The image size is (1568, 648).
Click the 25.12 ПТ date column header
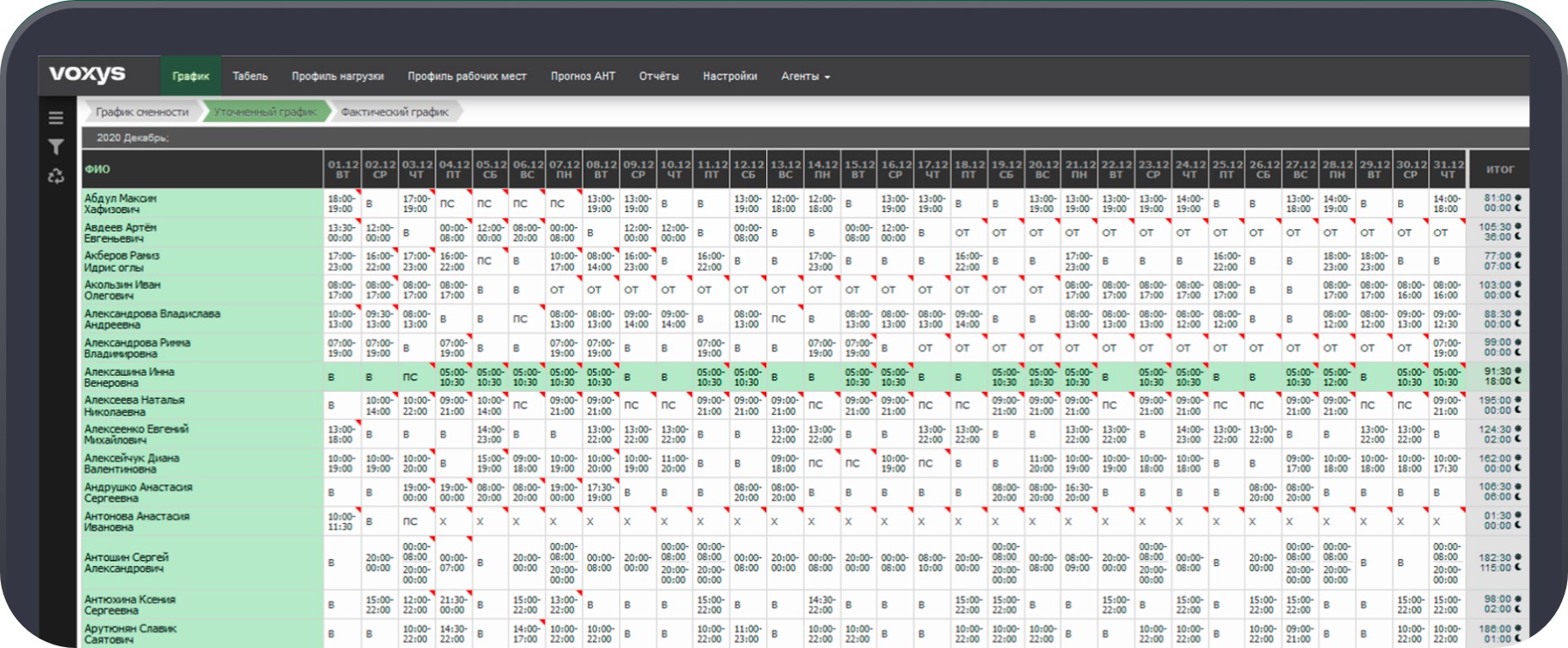click(x=1227, y=169)
